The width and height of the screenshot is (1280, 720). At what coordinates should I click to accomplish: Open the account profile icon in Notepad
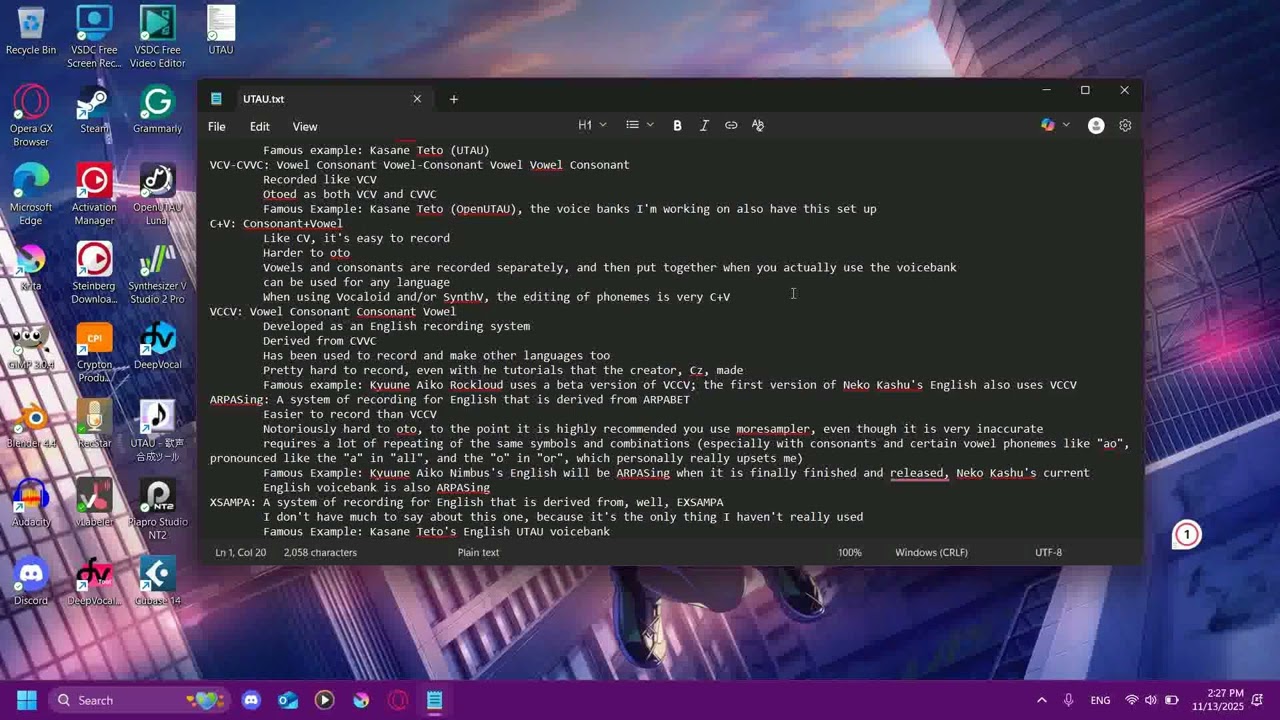pos(1096,125)
